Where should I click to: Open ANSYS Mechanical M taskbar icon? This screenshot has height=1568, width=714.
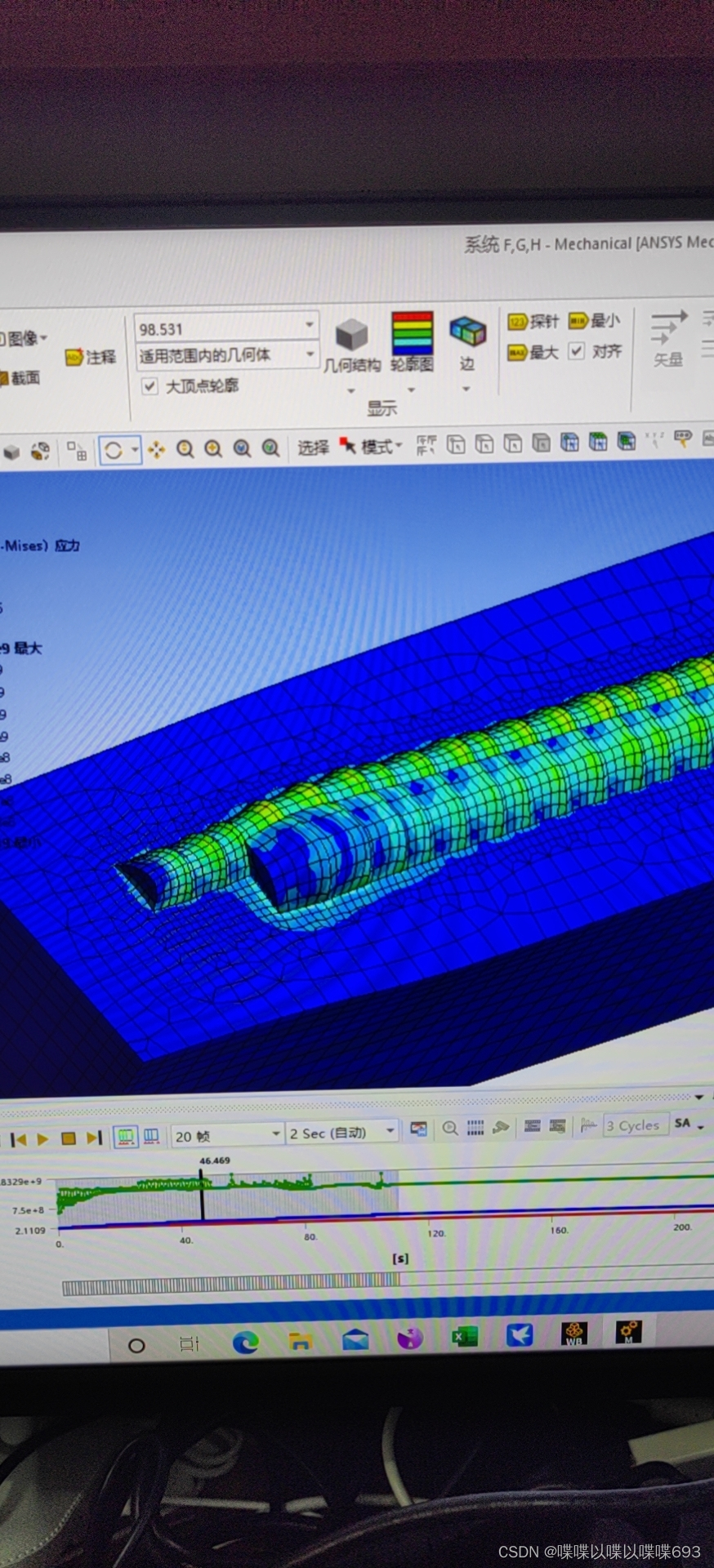point(628,1332)
